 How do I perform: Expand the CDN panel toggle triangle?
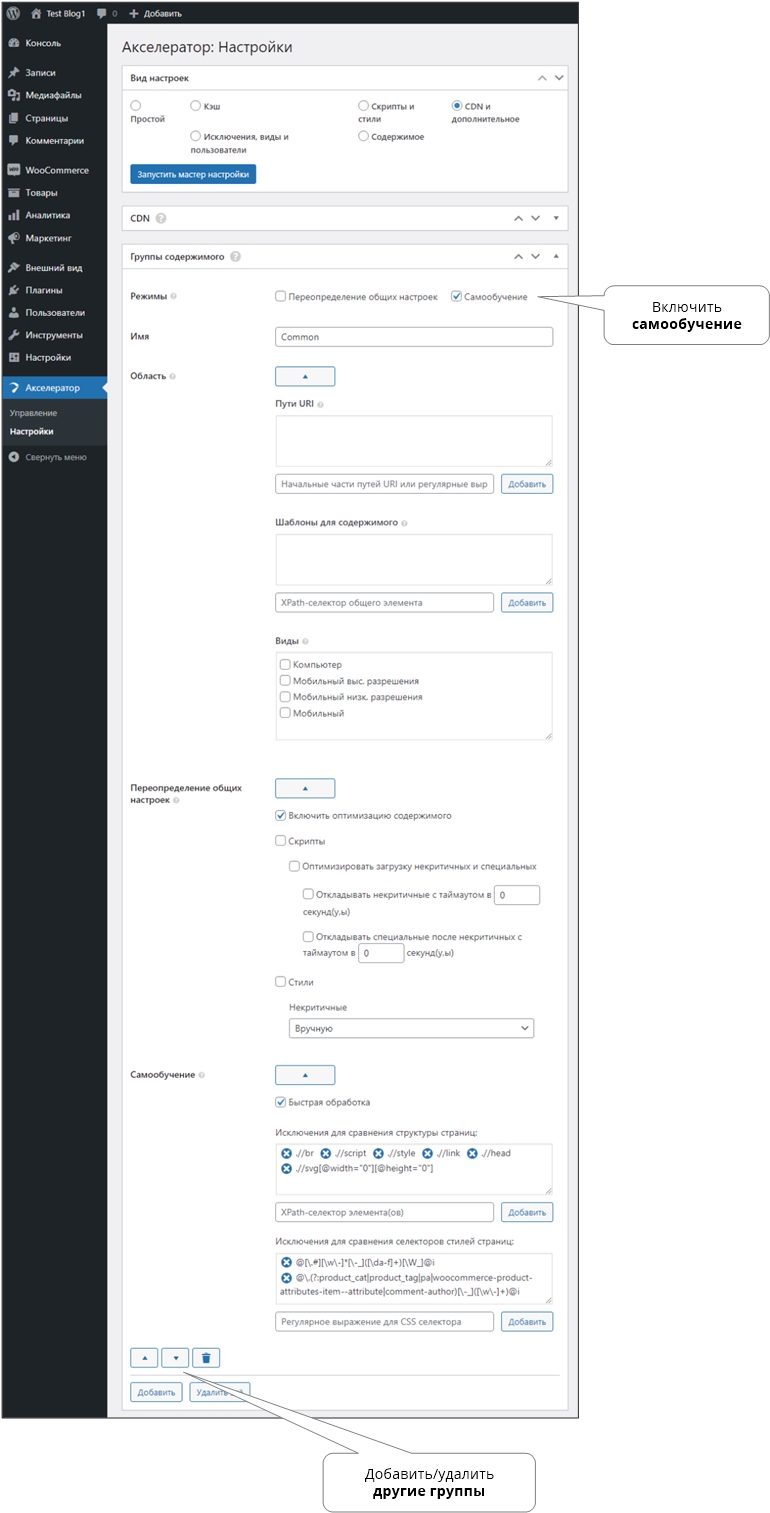pos(556,218)
